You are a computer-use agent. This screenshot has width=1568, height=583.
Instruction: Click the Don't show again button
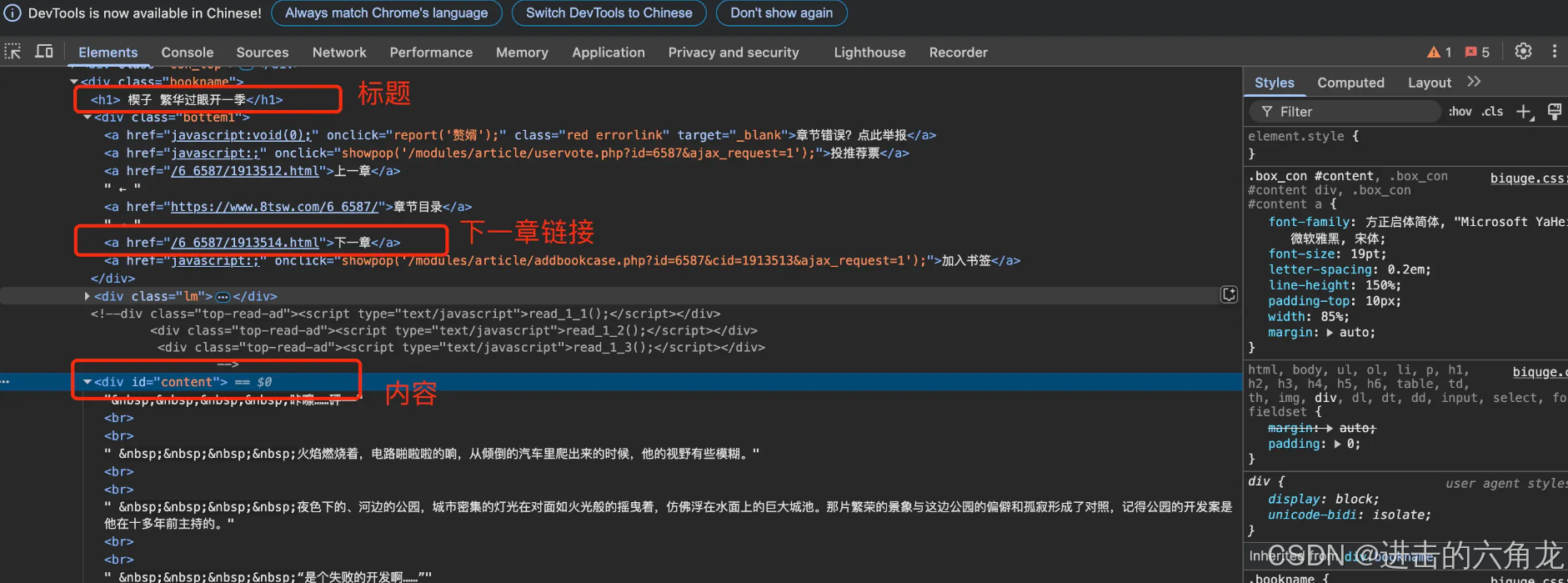tap(782, 13)
